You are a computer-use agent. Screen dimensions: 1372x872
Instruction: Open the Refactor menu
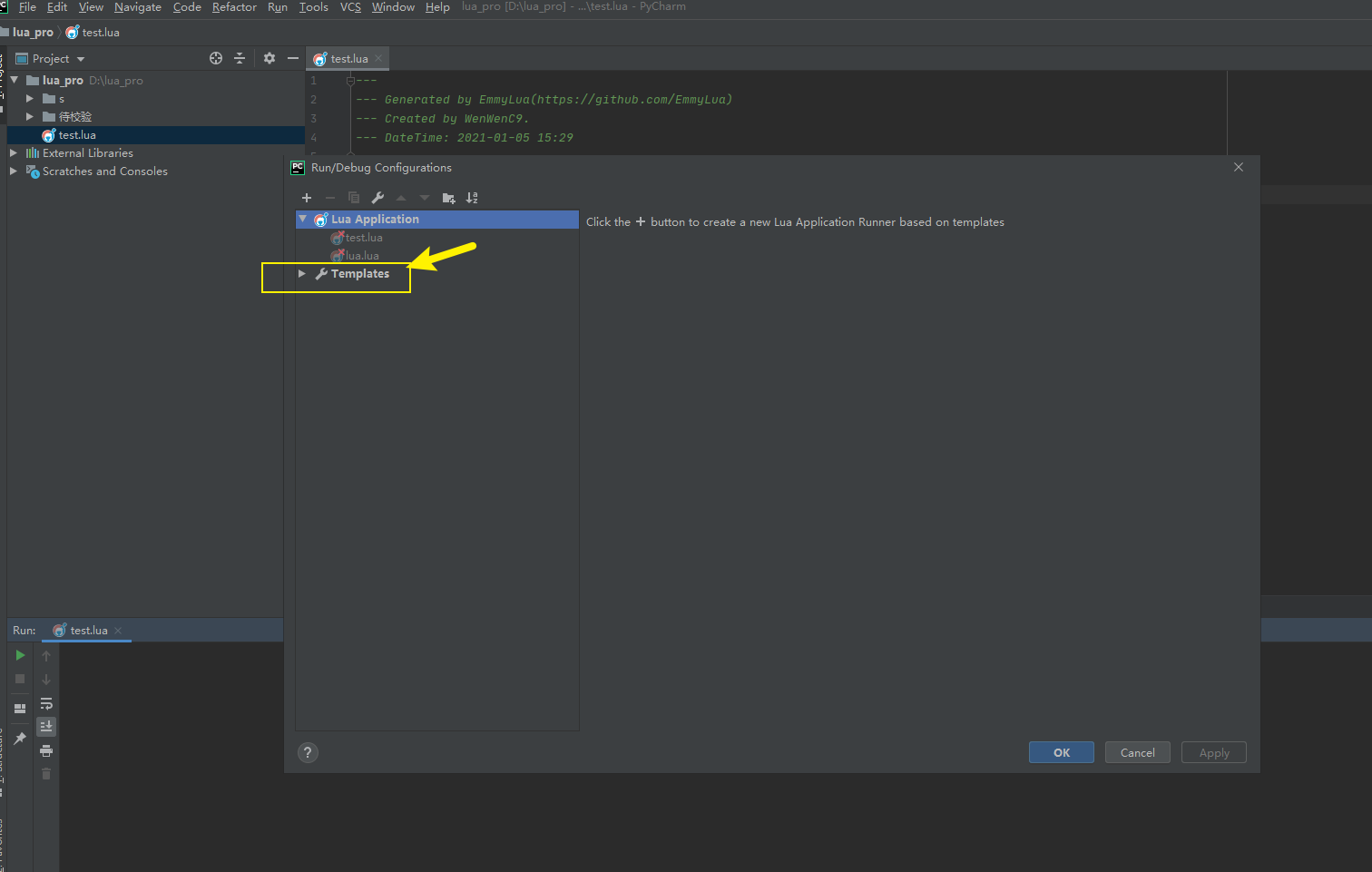click(x=234, y=7)
